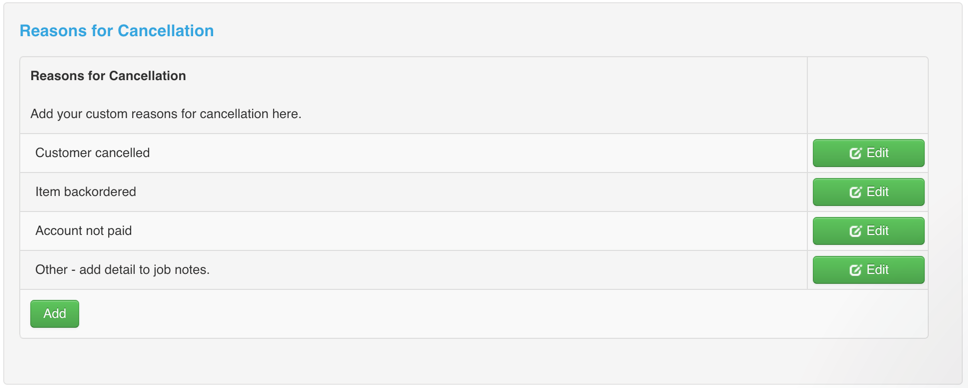This screenshot has height=388, width=968.
Task: Click the blank panel area below the table
Action: tap(474, 361)
